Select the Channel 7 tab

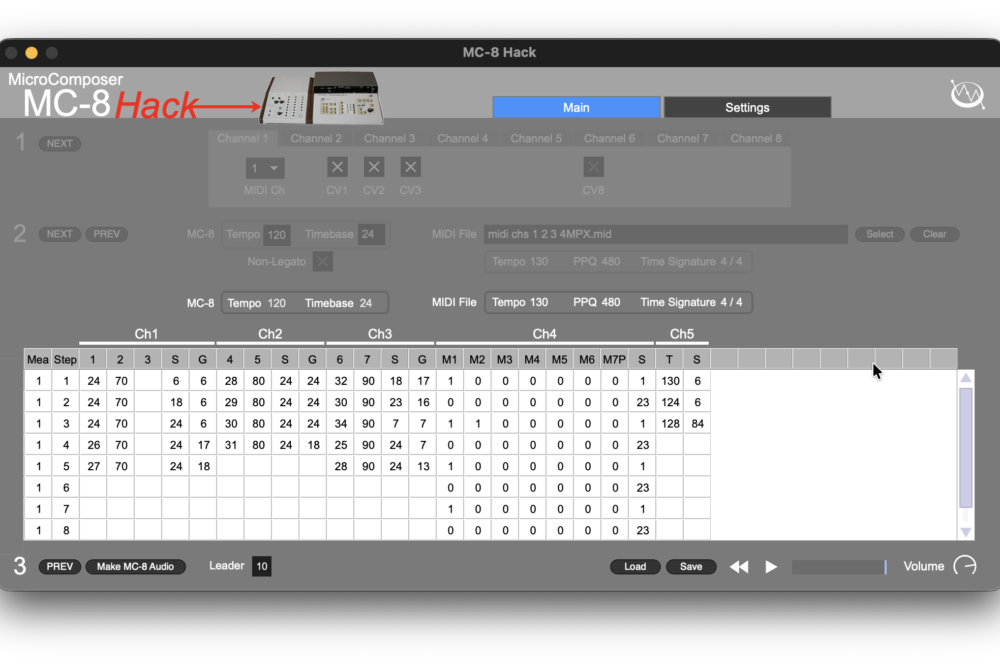[x=682, y=138]
